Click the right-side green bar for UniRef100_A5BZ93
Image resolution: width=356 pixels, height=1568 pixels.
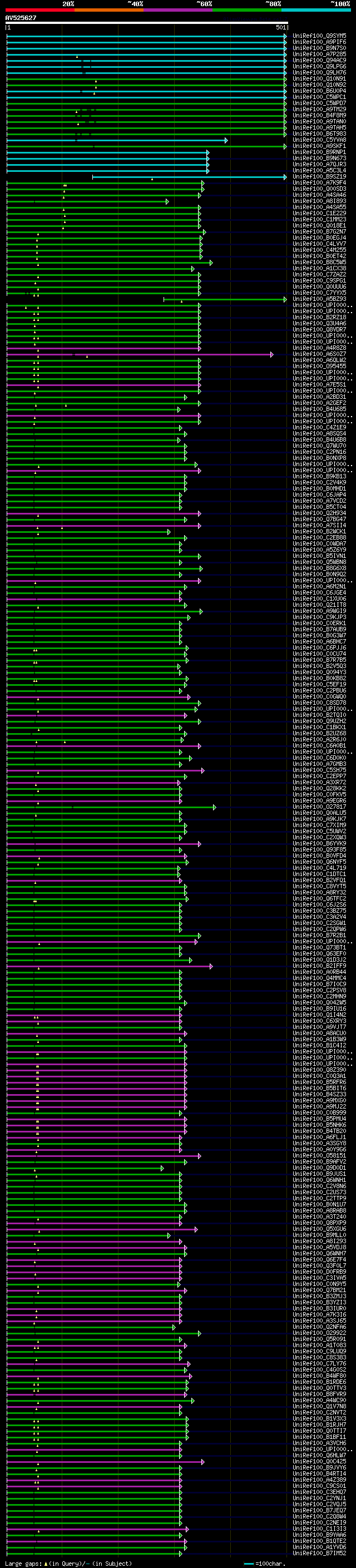pos(225,299)
